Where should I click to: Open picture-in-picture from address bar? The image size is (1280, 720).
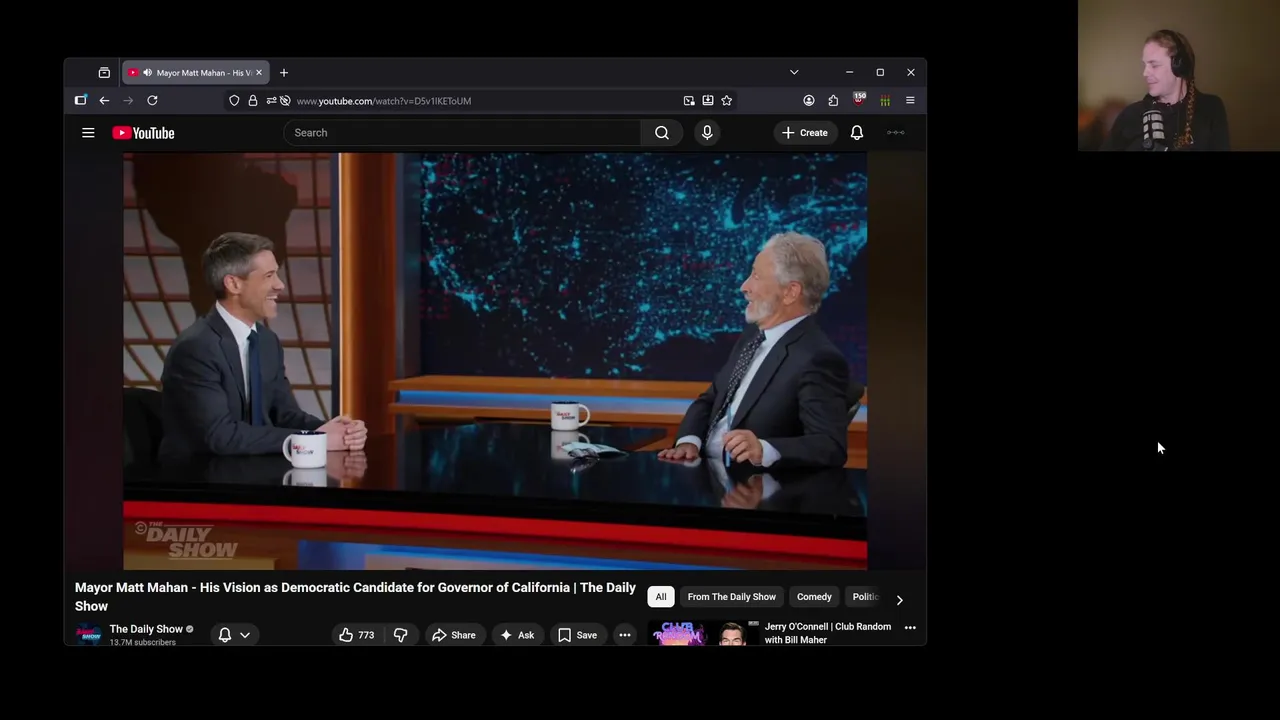[689, 101]
